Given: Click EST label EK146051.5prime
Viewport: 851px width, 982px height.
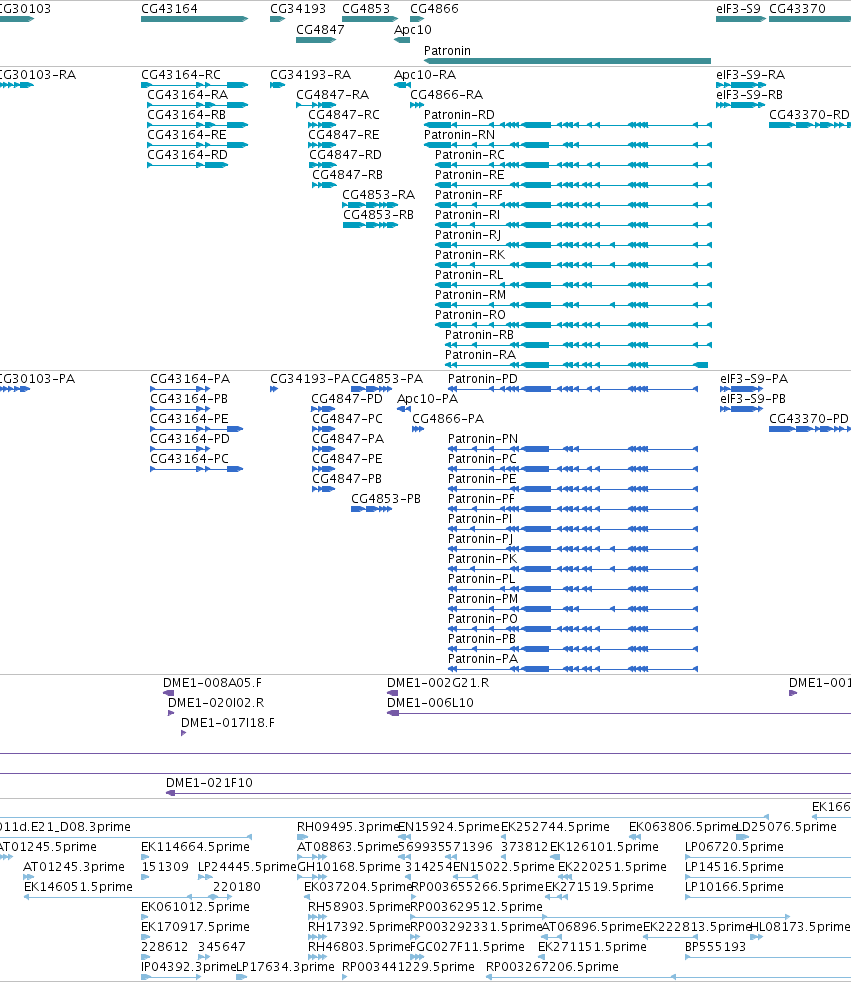Looking at the screenshot, I should [x=78, y=887].
